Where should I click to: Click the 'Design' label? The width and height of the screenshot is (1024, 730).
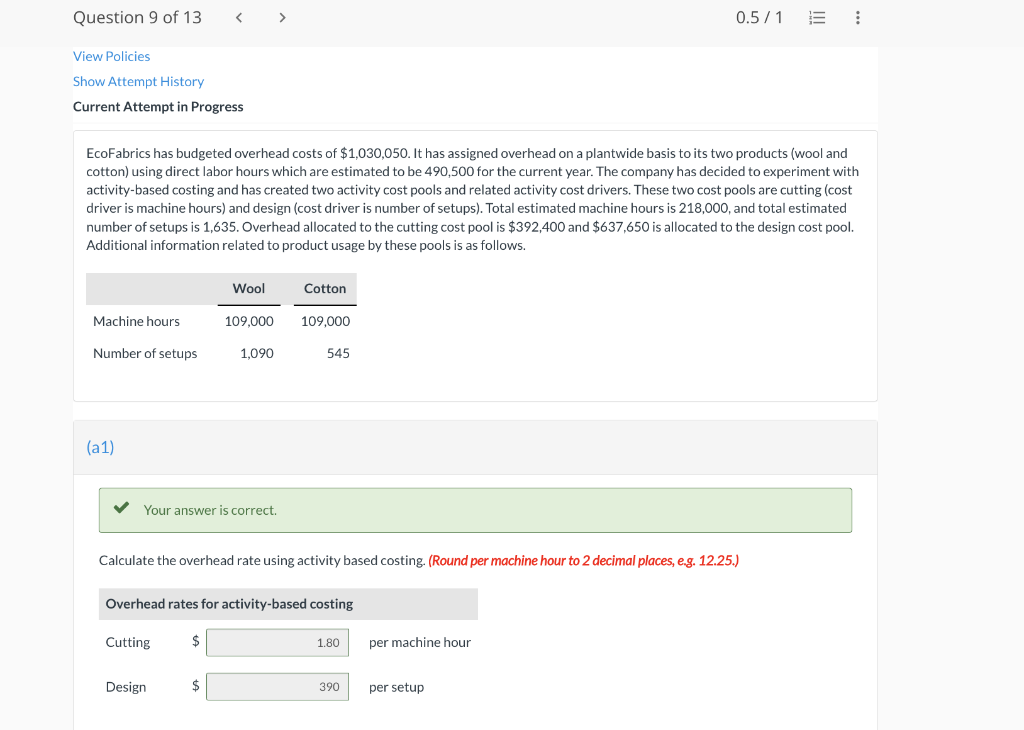click(126, 687)
